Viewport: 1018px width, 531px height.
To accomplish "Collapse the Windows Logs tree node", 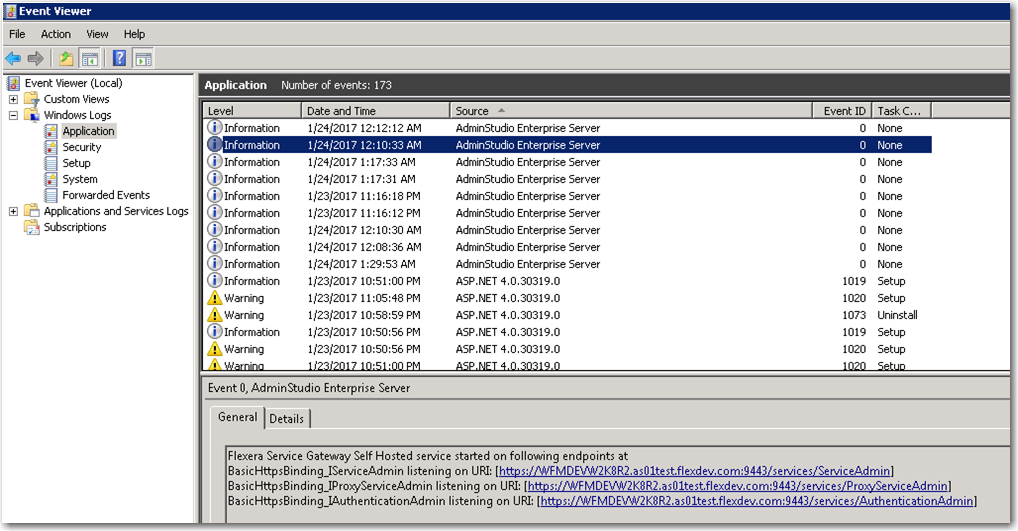I will (x=13, y=115).
